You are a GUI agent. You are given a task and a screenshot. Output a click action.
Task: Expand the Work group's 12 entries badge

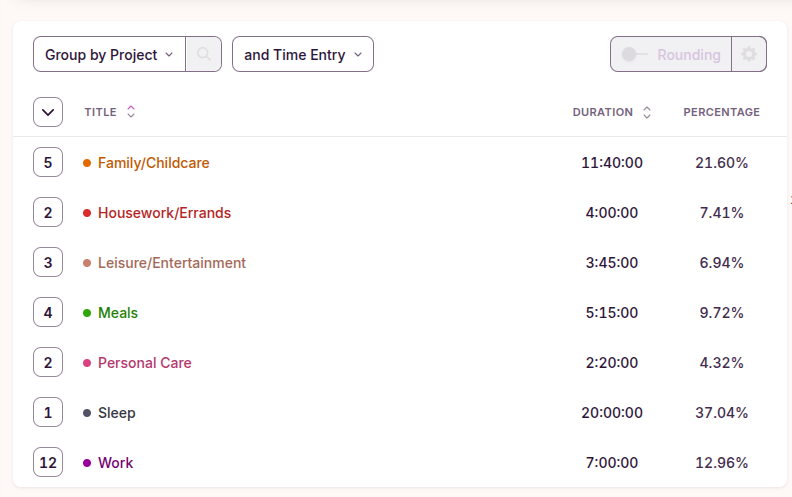(x=48, y=462)
